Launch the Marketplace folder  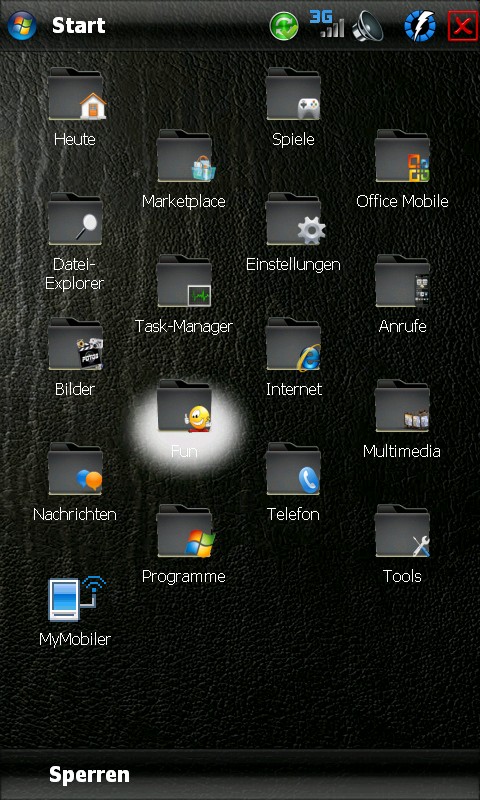click(186, 156)
